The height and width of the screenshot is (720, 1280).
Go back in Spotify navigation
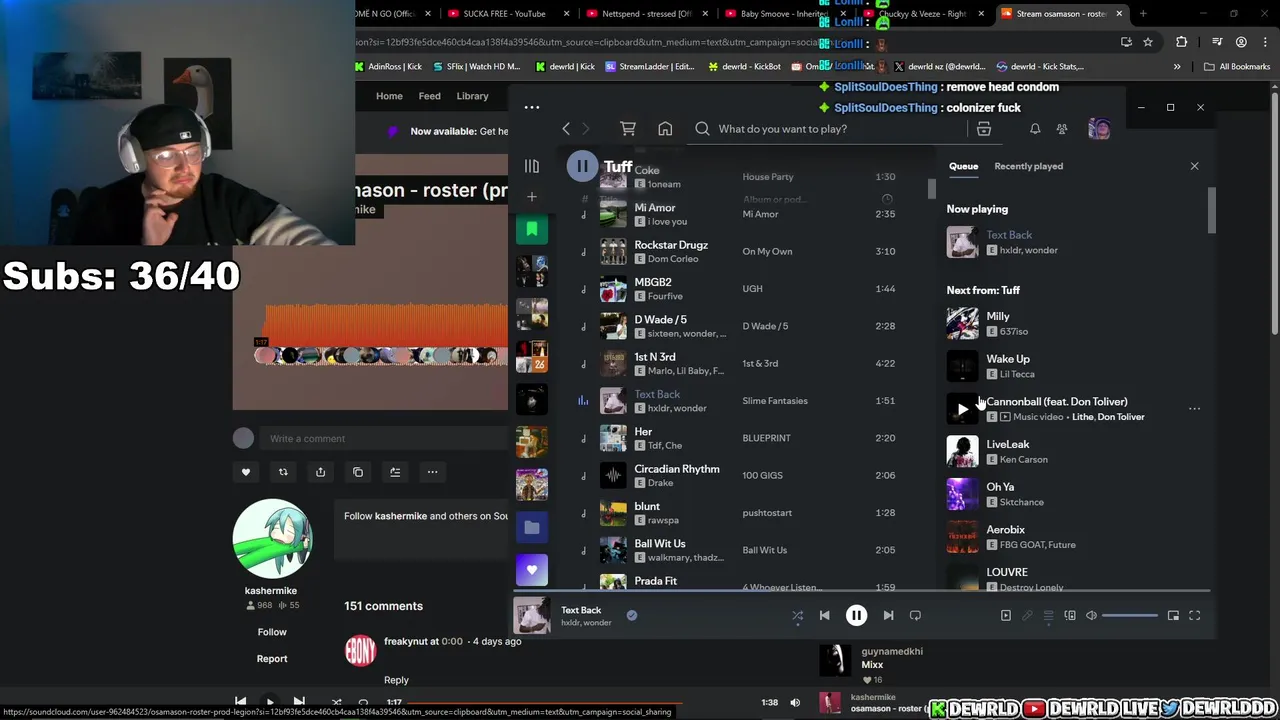(566, 129)
